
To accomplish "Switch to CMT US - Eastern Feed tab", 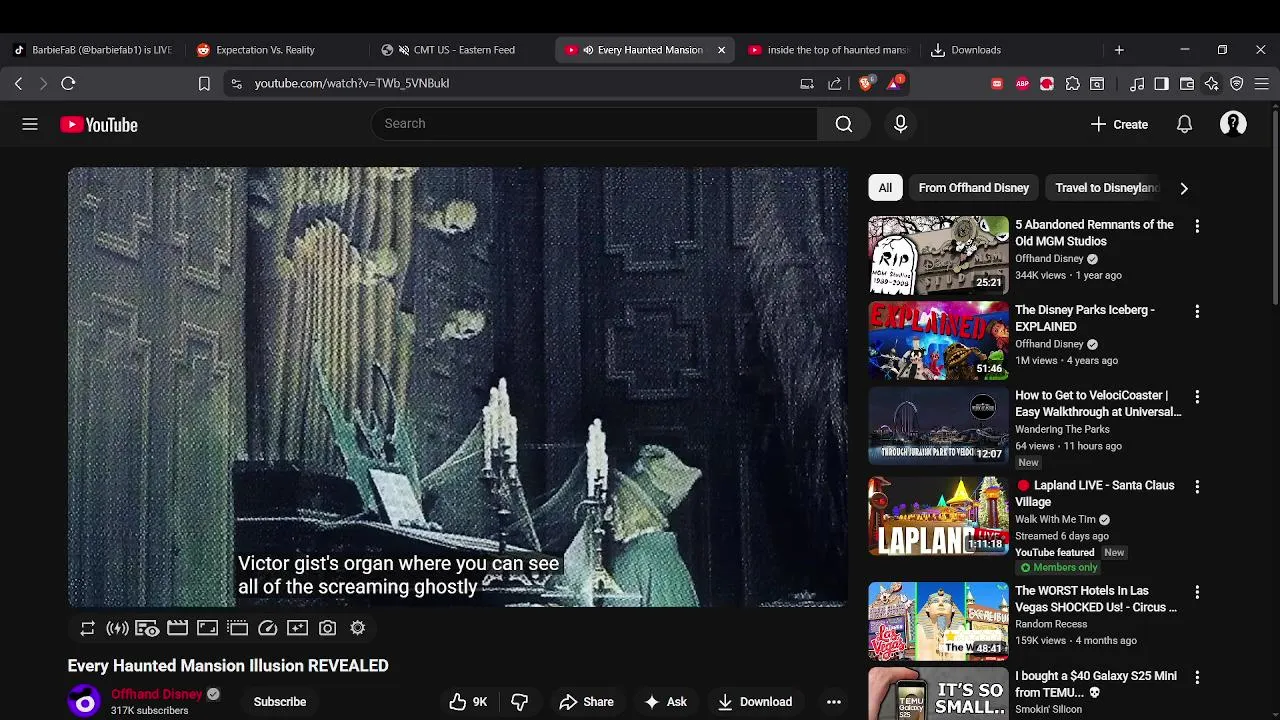I will pos(460,50).
